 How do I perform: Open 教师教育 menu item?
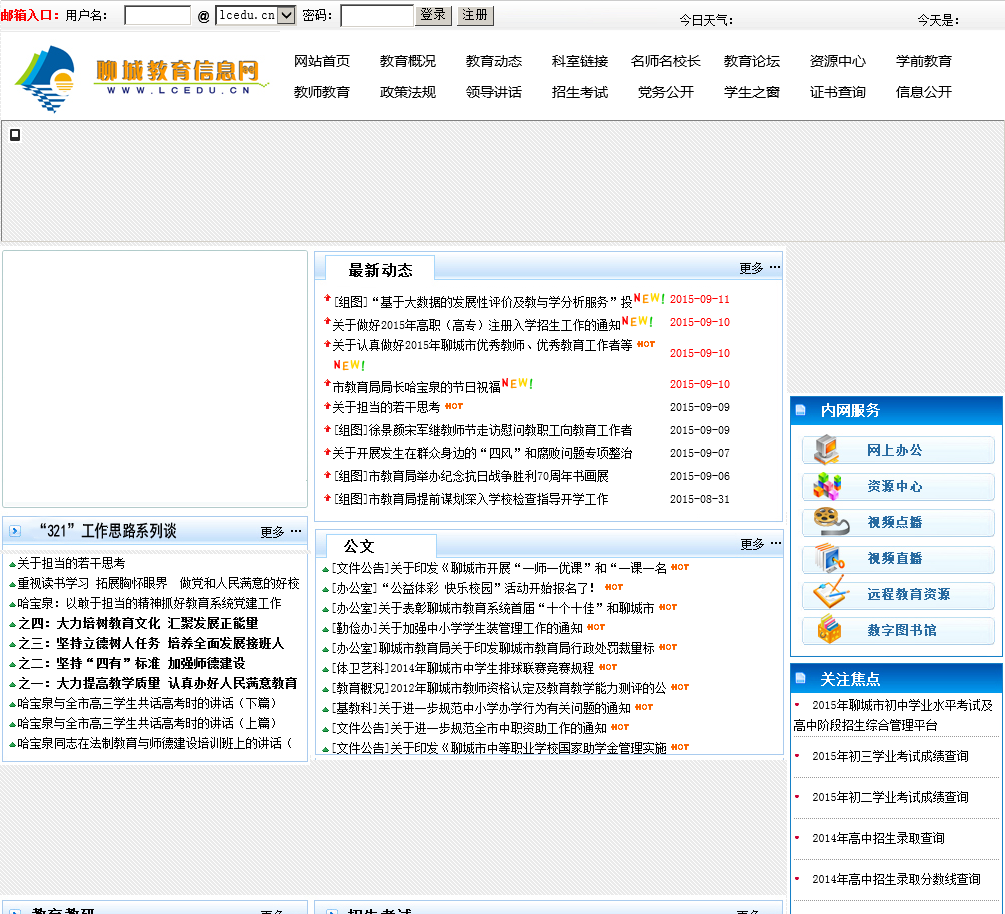tap(322, 92)
